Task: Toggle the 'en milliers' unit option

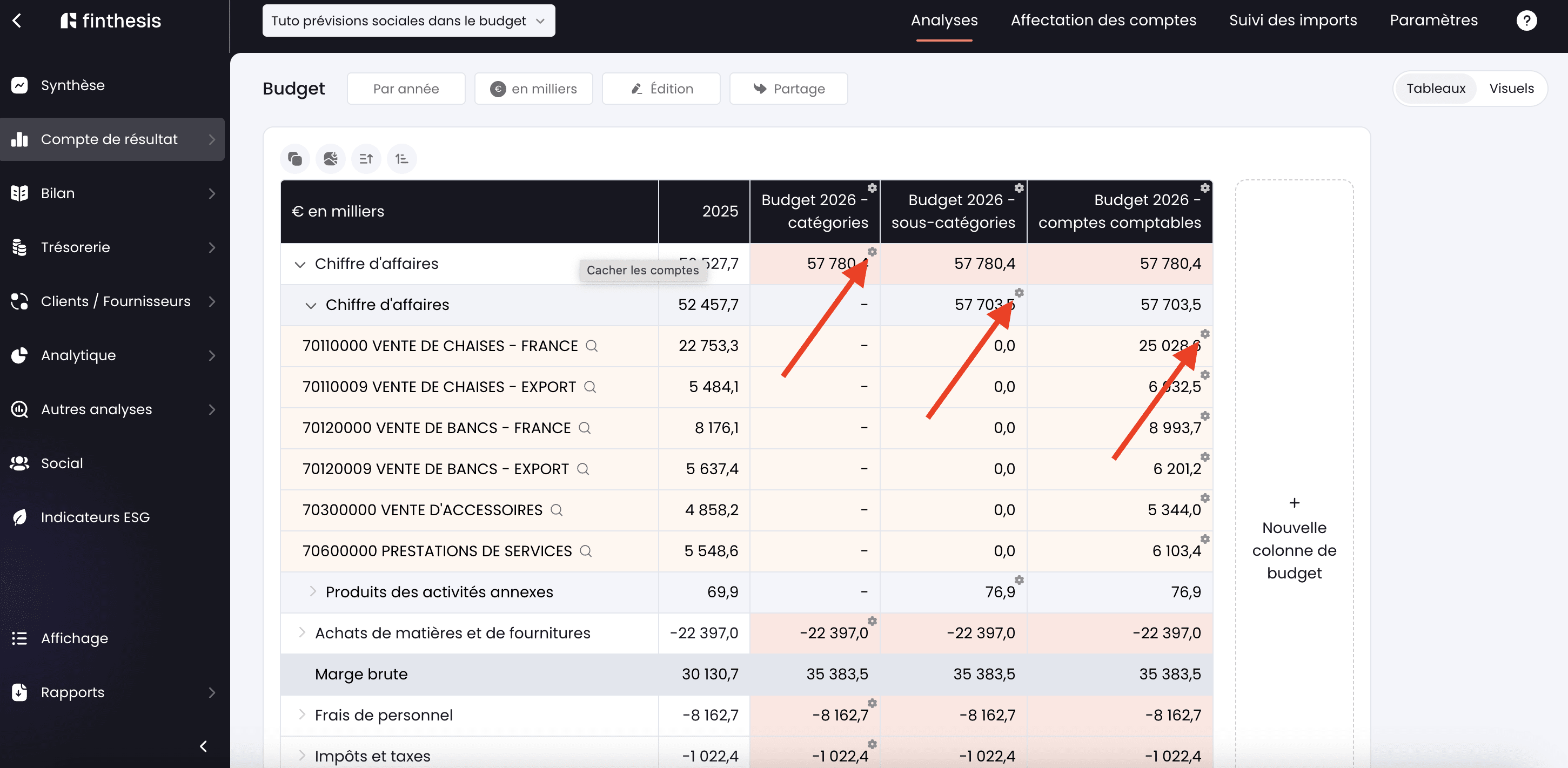Action: coord(533,89)
